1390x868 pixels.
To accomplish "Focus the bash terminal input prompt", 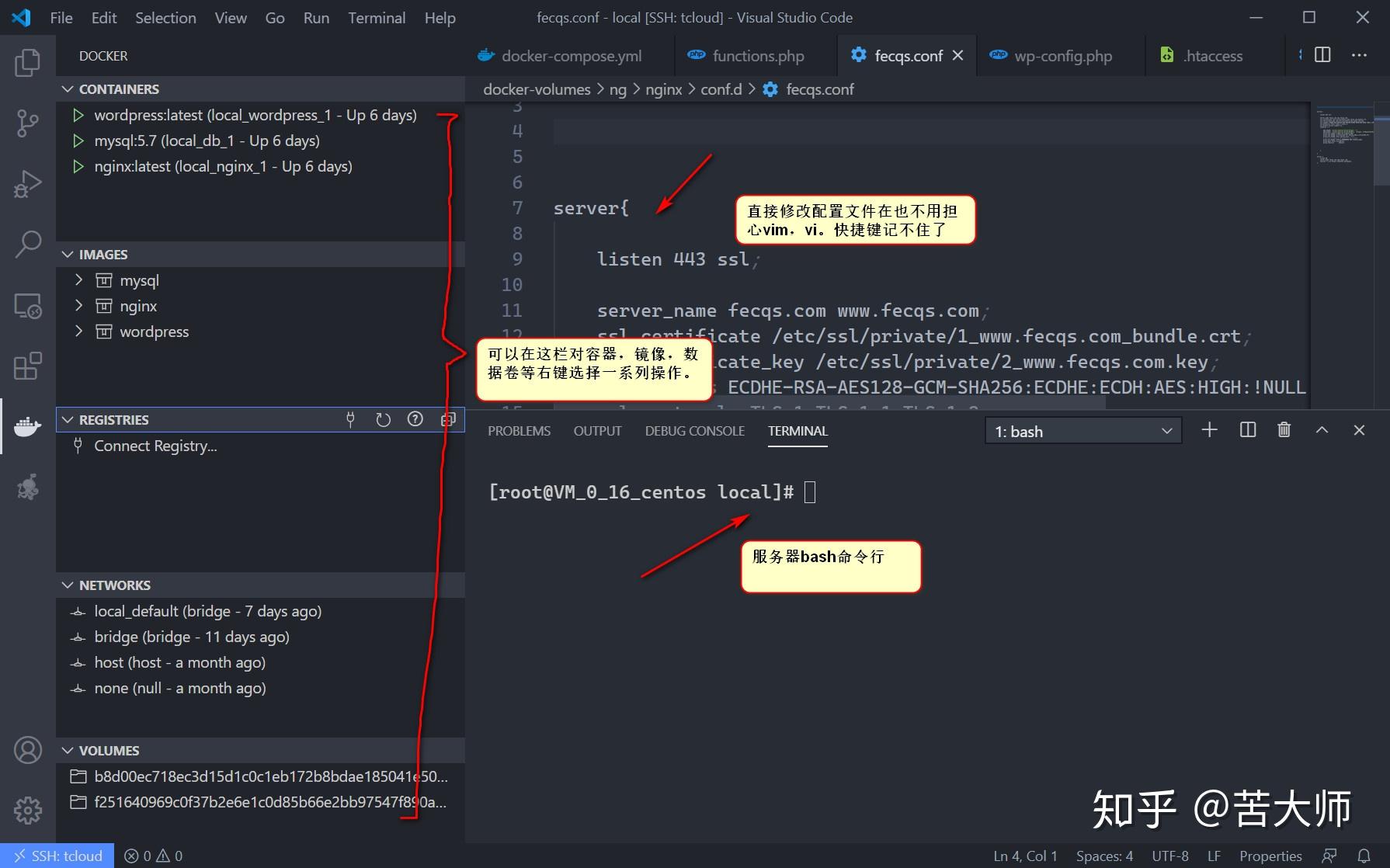I will pyautogui.click(x=810, y=492).
